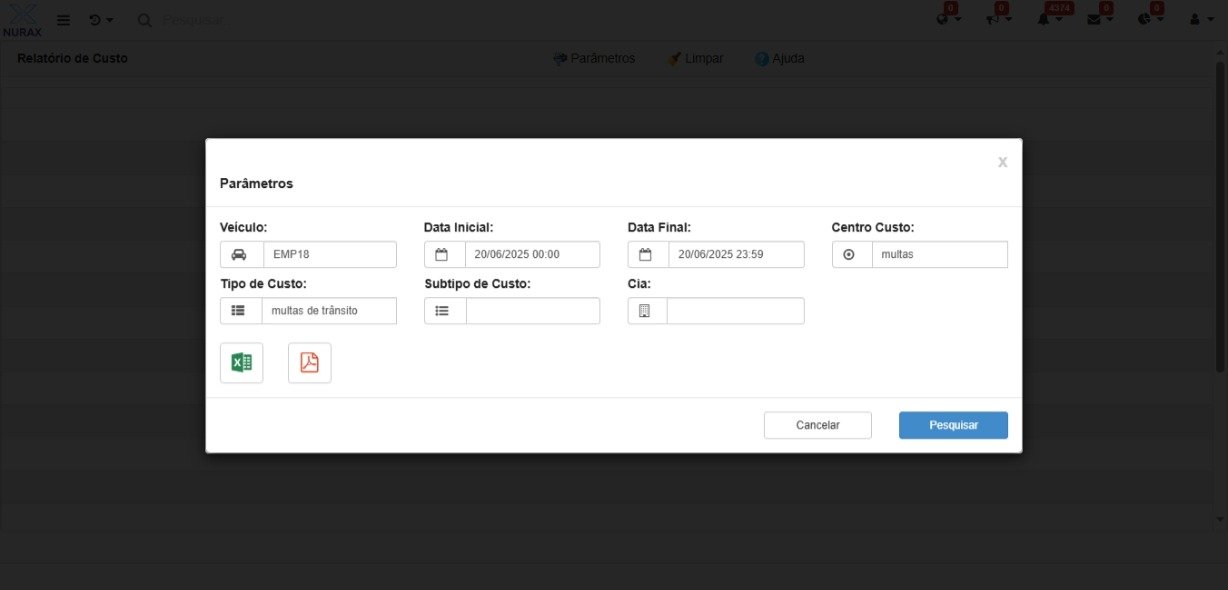Select the Veículo field containing EMP18
The height and width of the screenshot is (590, 1228).
(329, 254)
